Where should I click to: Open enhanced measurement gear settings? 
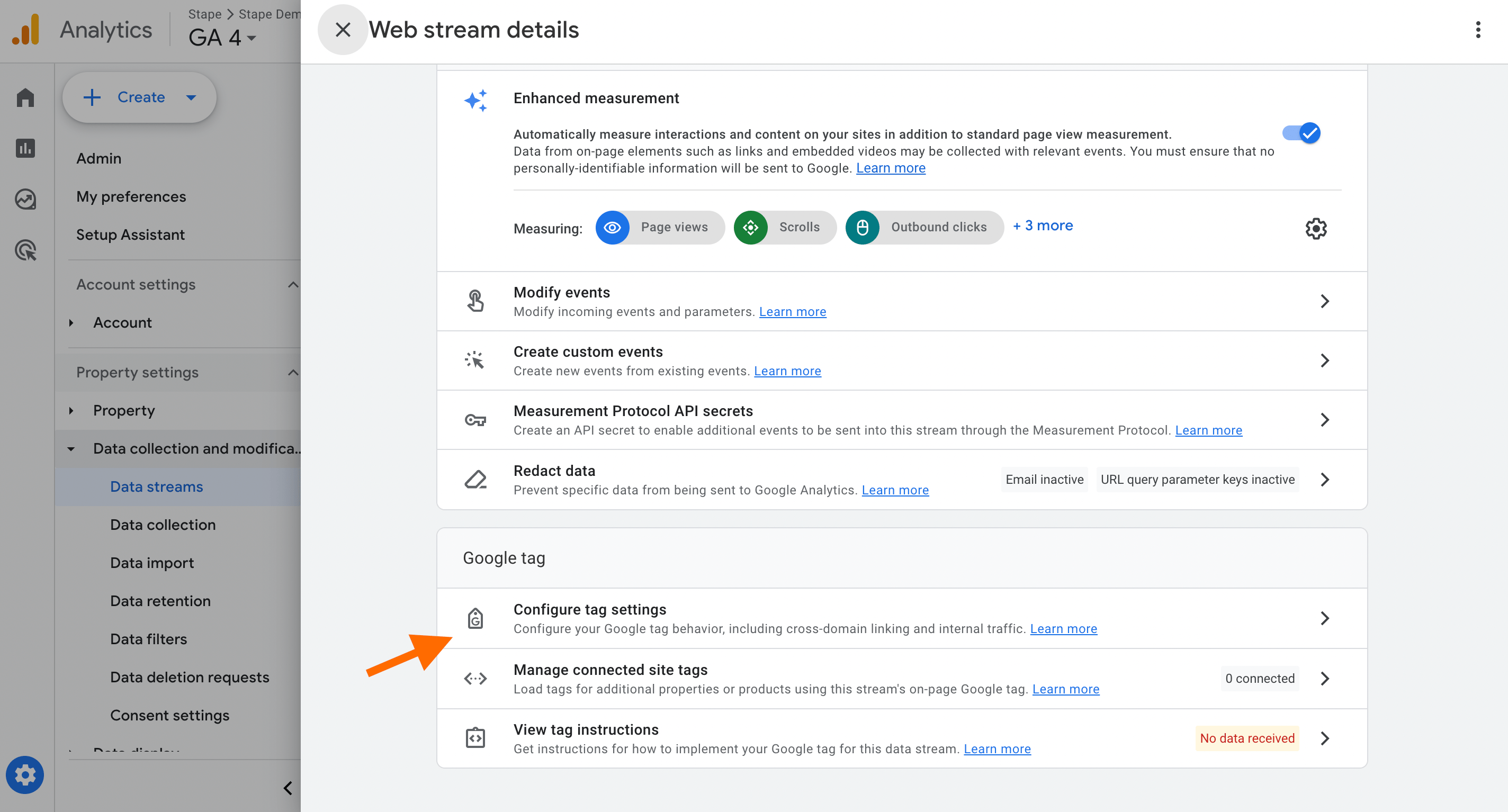[1315, 228]
